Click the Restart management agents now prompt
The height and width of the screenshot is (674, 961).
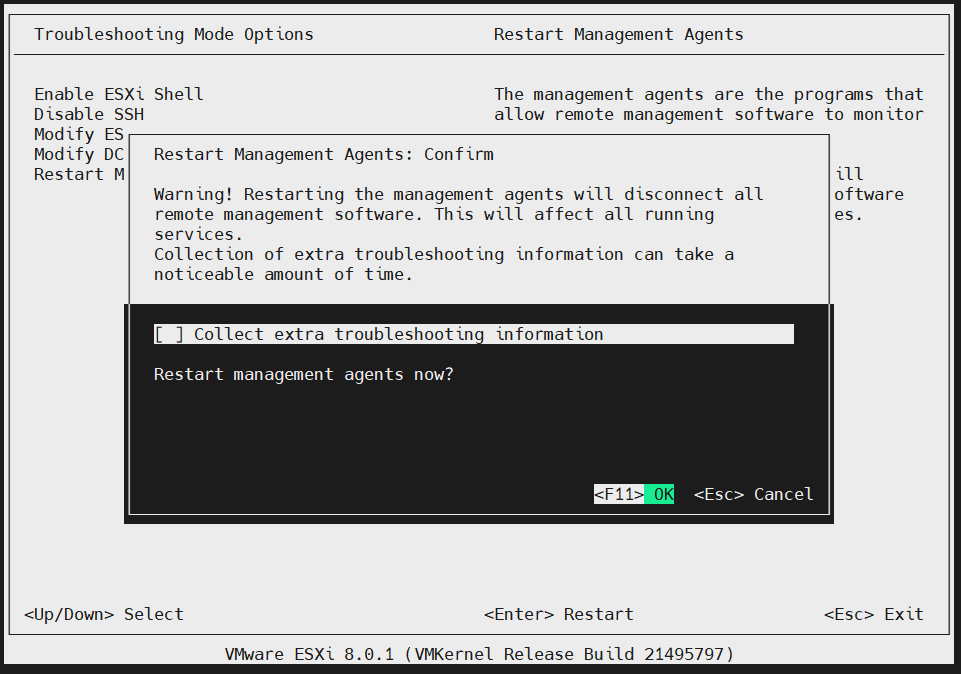coord(303,374)
